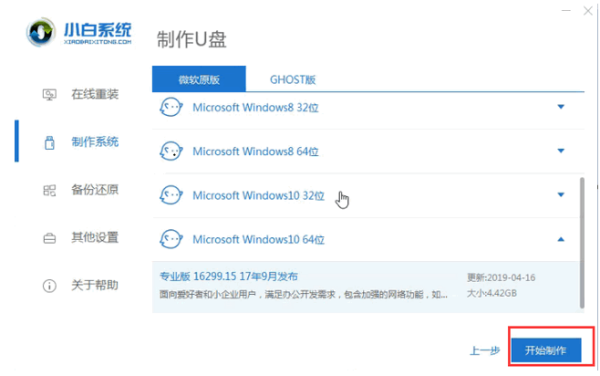Click the system list vertical scrollbar

pyautogui.click(x=582, y=243)
